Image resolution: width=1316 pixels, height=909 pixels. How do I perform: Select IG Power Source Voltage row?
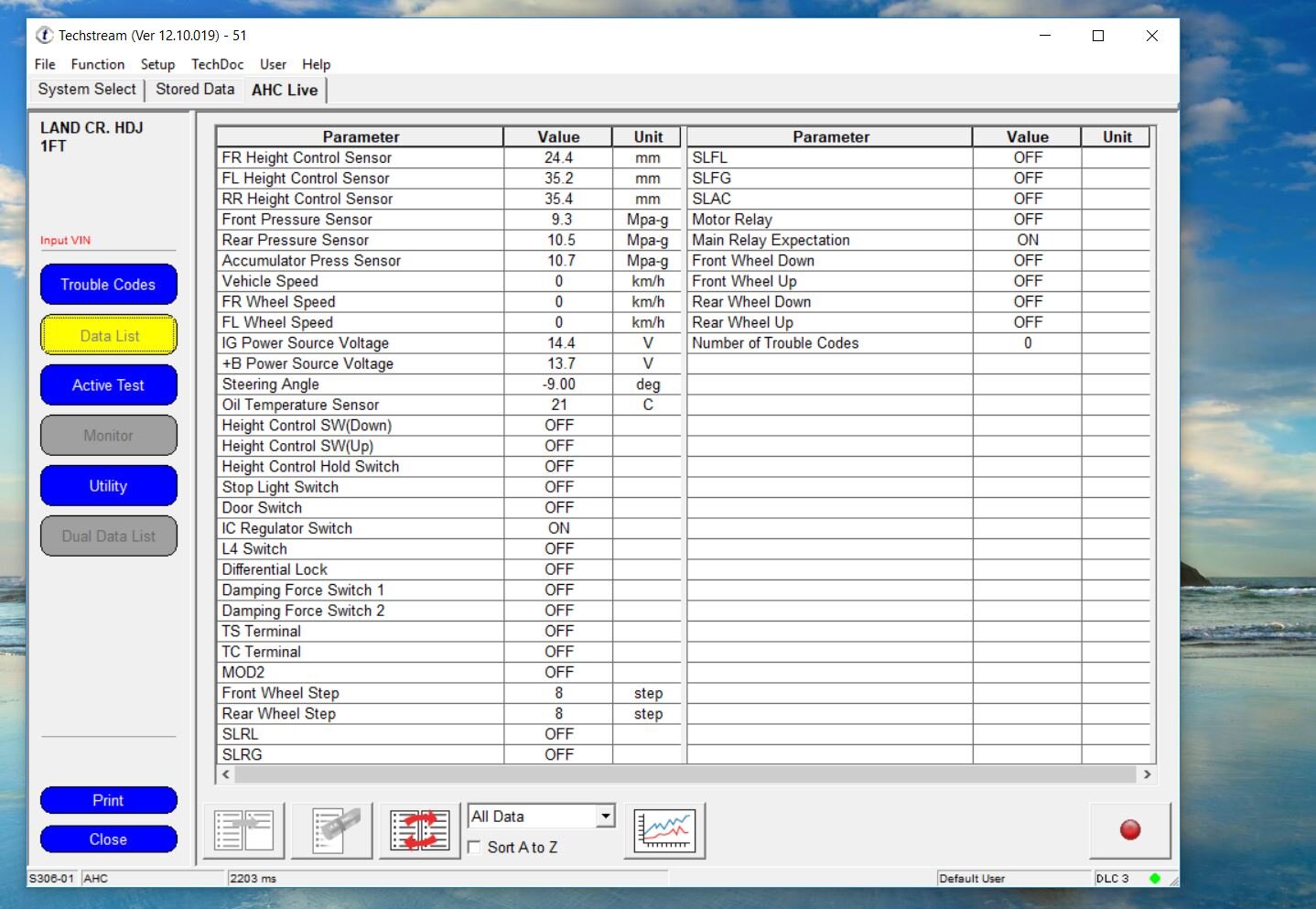click(x=448, y=343)
